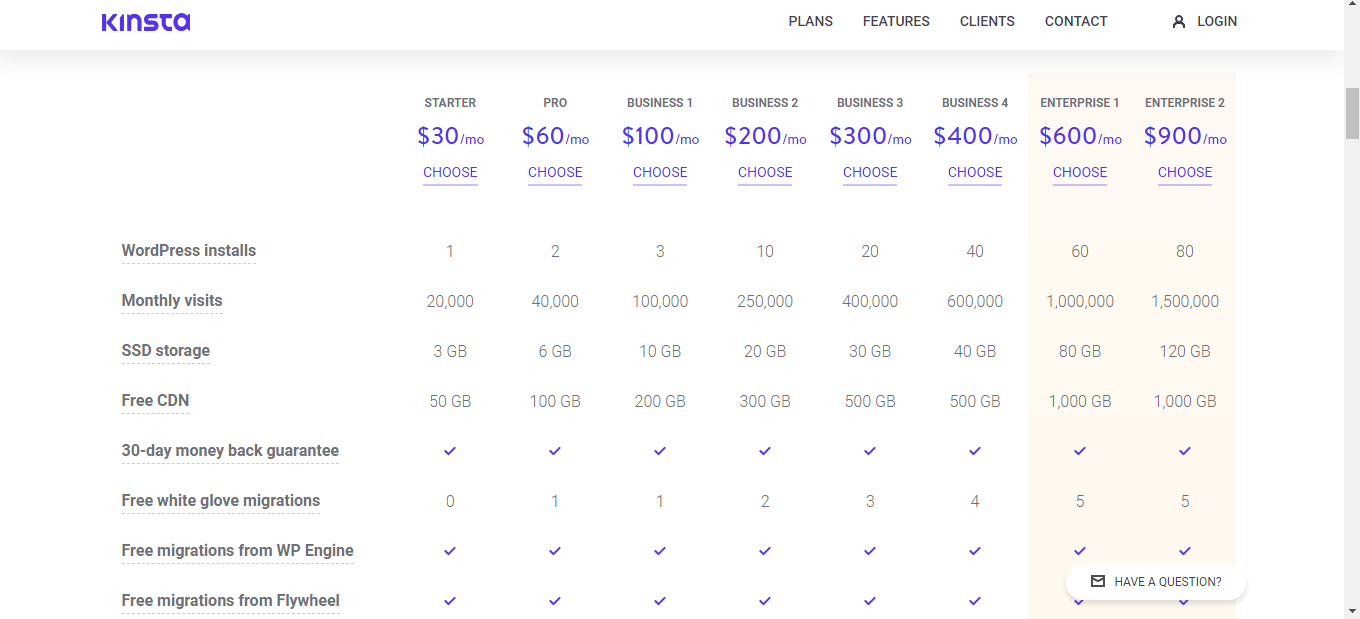Click Enterprise 2 money back guarantee checkmark
The width and height of the screenshot is (1360, 619).
point(1185,451)
